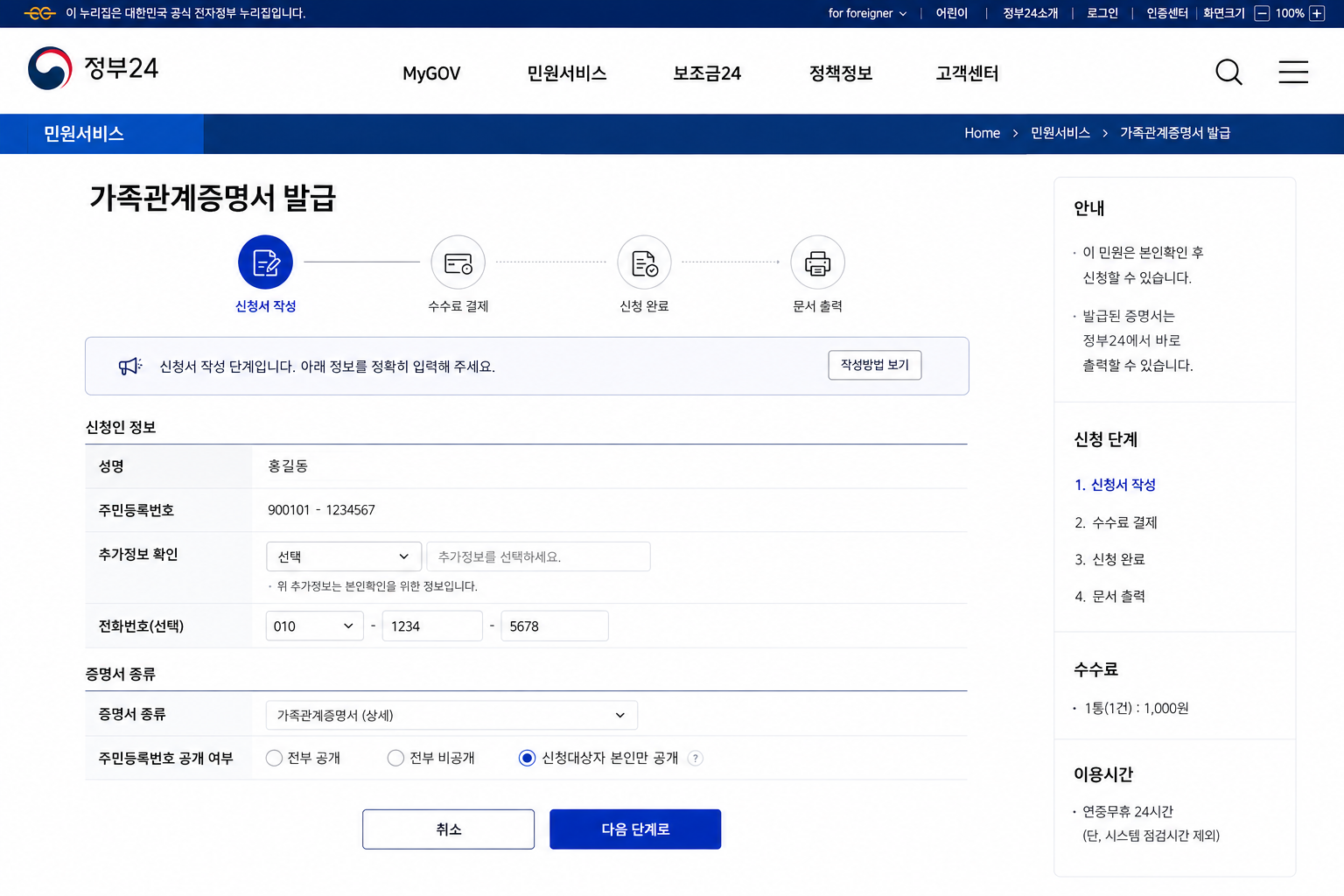
Task: Select the 전부 비공개 radio option
Action: click(395, 758)
